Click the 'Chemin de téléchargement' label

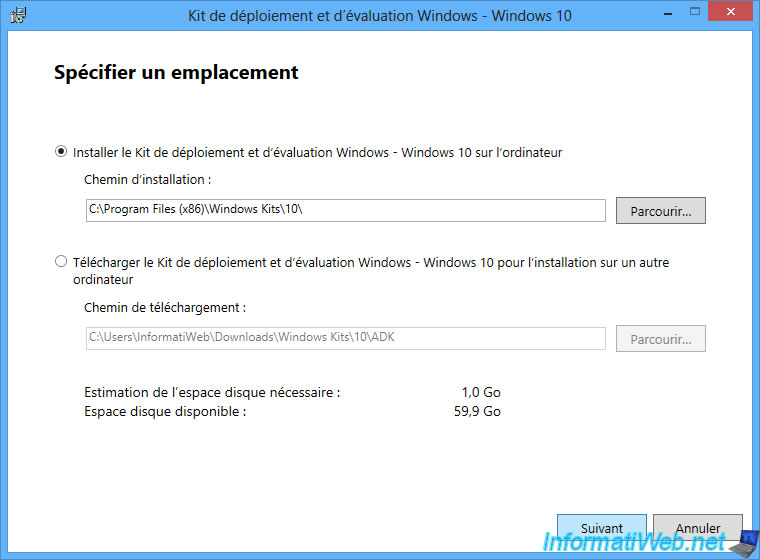point(164,308)
